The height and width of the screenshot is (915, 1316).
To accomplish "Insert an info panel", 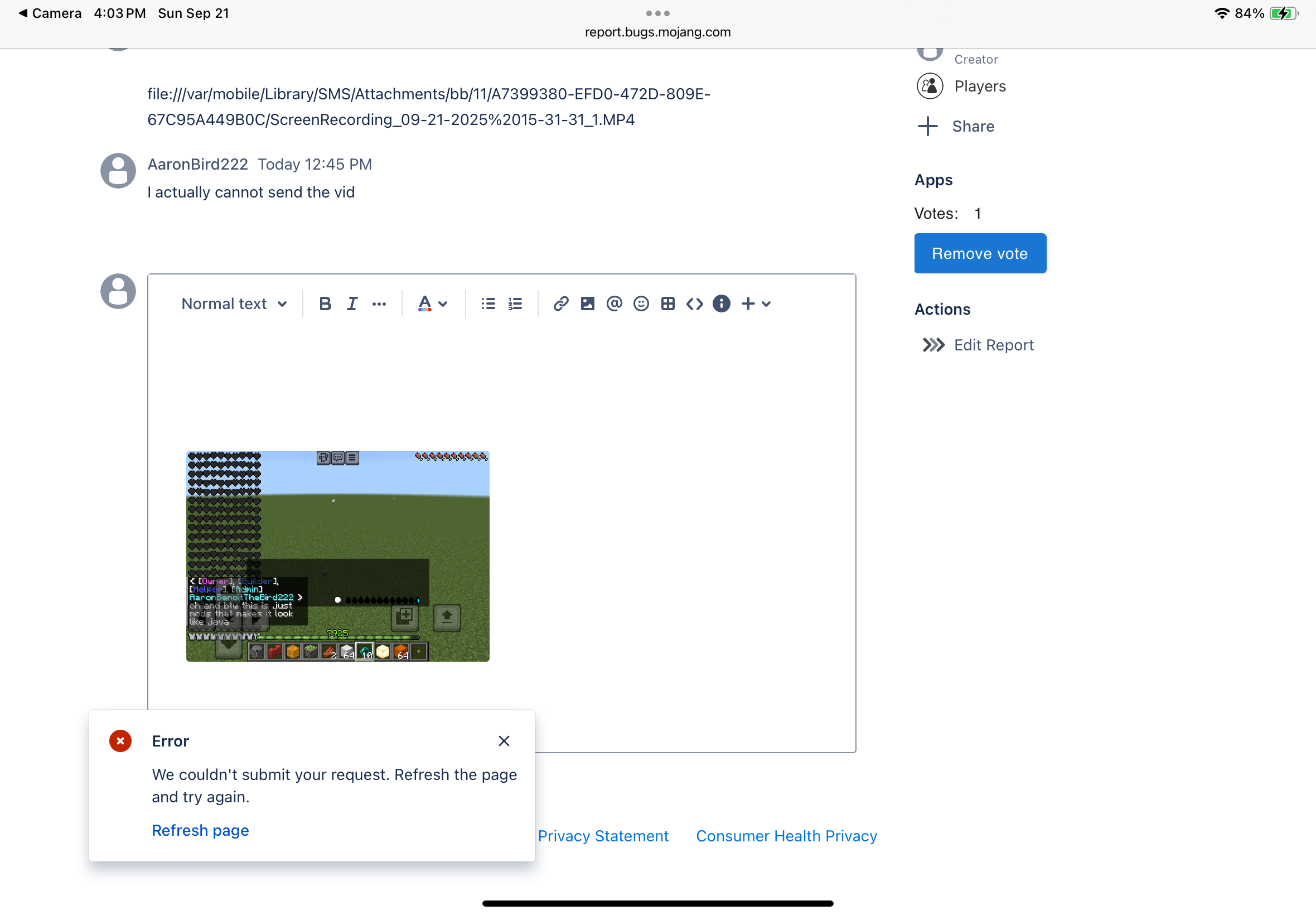I will click(x=722, y=304).
